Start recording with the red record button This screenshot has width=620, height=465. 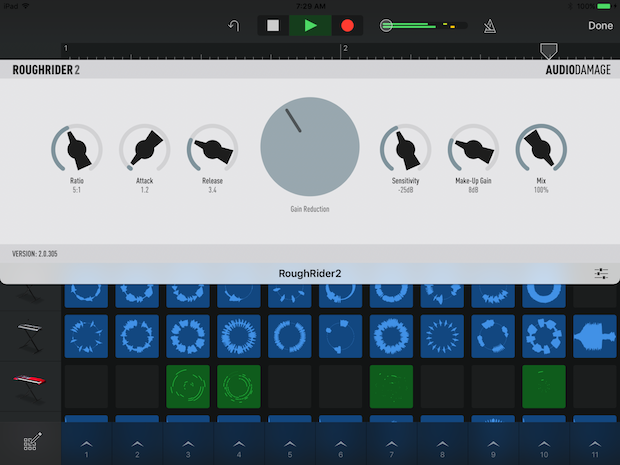coord(347,26)
